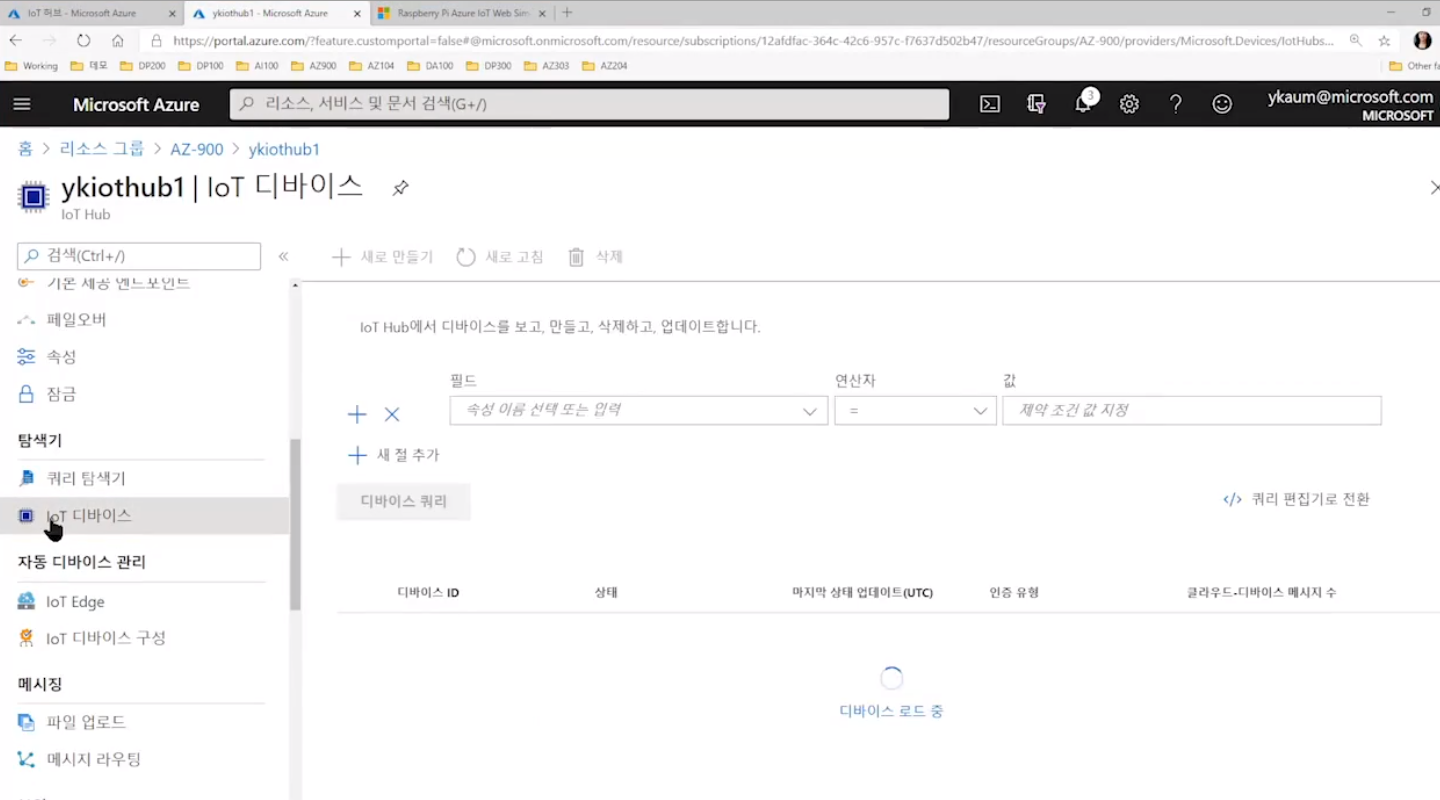Go to AZ-900 breadcrumb link
The image size is (1440, 800).
[197, 149]
